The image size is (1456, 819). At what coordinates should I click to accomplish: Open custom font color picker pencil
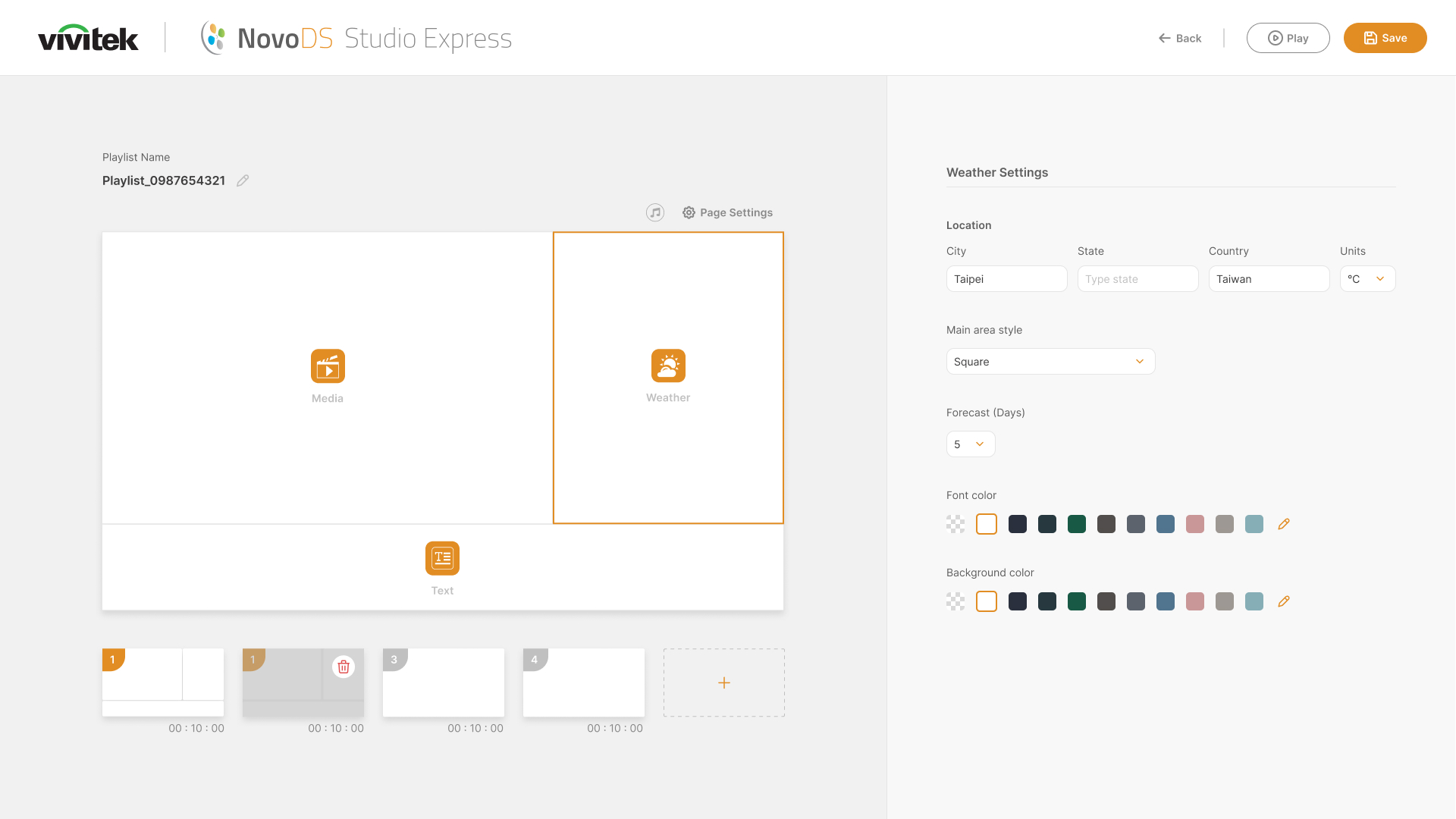click(1284, 524)
